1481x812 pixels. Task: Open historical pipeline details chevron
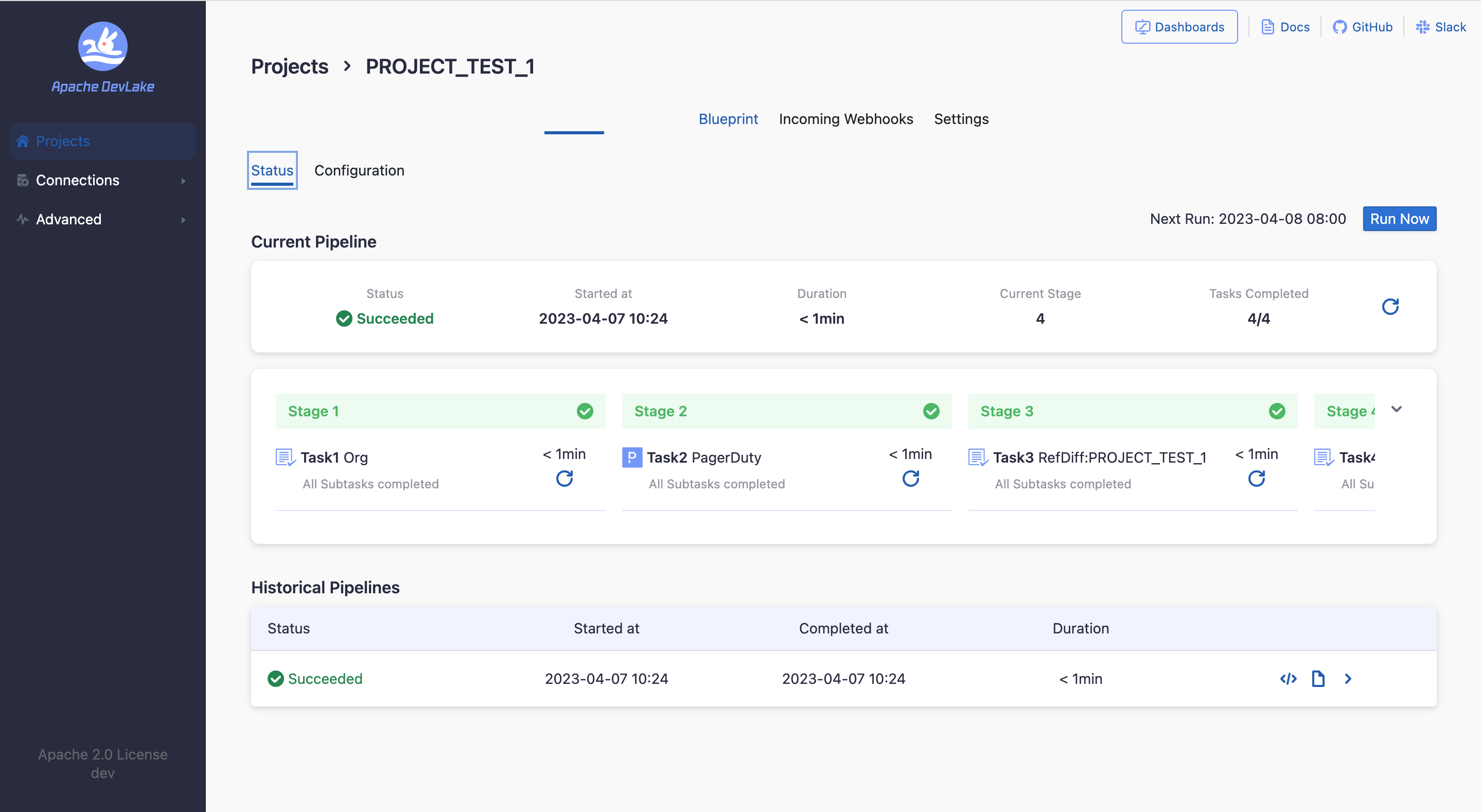click(1348, 679)
